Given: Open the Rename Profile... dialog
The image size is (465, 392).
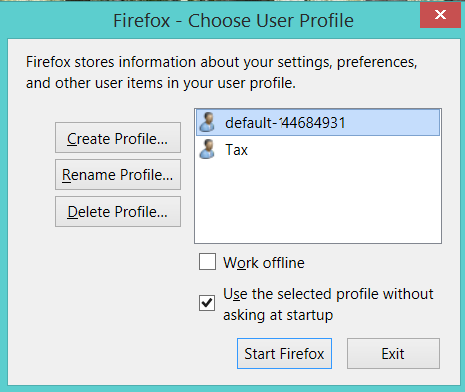Looking at the screenshot, I should point(118,174).
